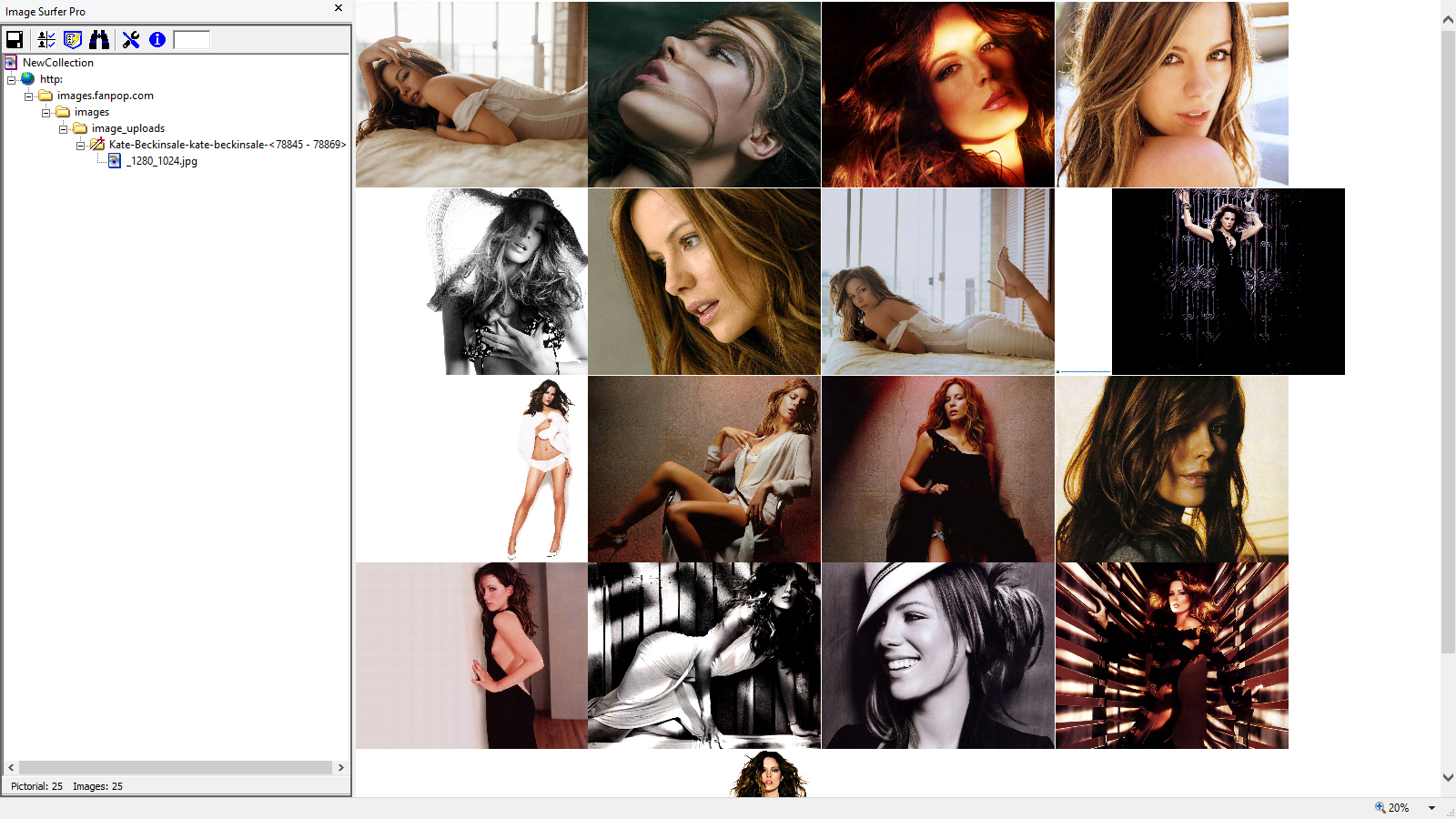The width and height of the screenshot is (1456, 819).
Task: Open radiating red stripes thumbnail
Action: coord(1172,655)
